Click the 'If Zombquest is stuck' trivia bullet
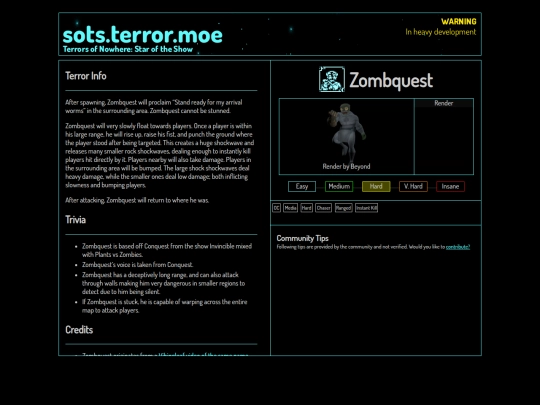Screen dimensions: 540x405 tap(164, 306)
